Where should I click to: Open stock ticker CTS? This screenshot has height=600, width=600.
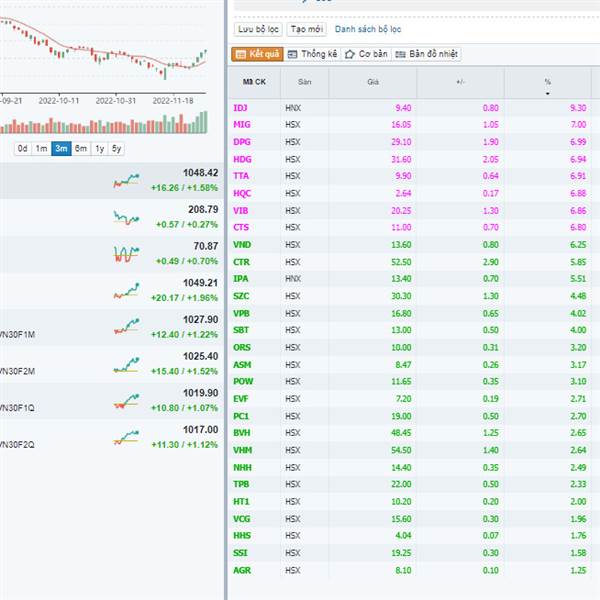click(241, 228)
